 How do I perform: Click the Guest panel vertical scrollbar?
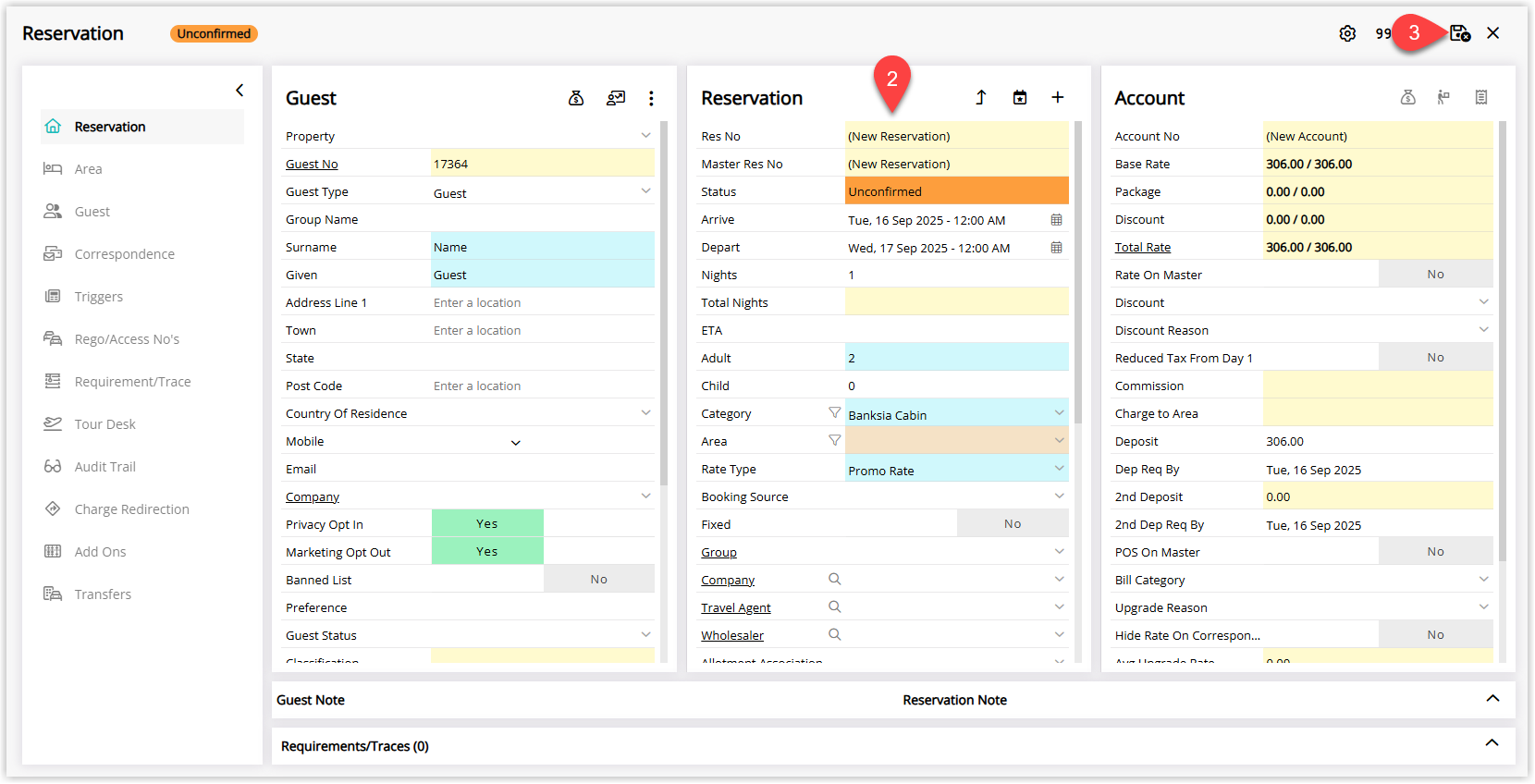click(664, 303)
